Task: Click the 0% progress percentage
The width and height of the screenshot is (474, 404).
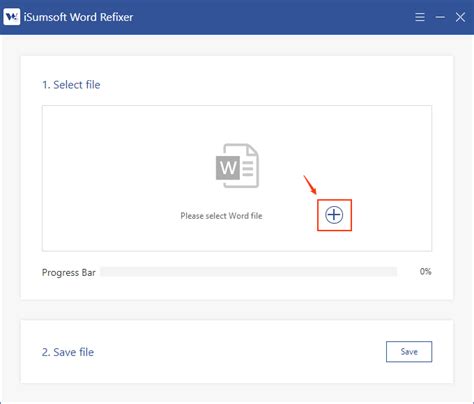Action: click(x=426, y=272)
